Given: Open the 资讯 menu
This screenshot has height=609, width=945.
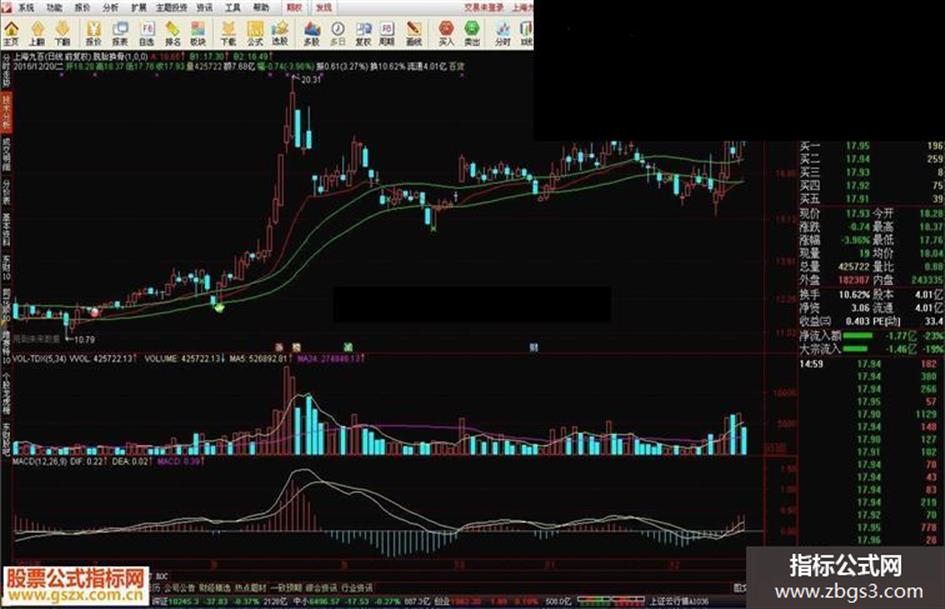Looking at the screenshot, I should (205, 8).
